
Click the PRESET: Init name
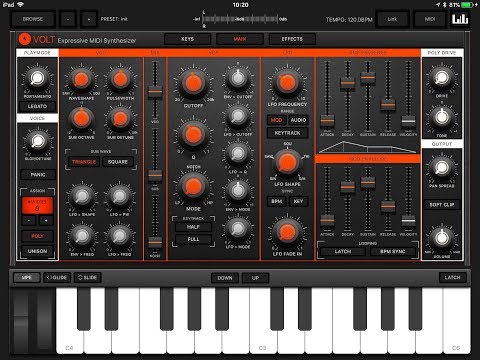(x=114, y=19)
